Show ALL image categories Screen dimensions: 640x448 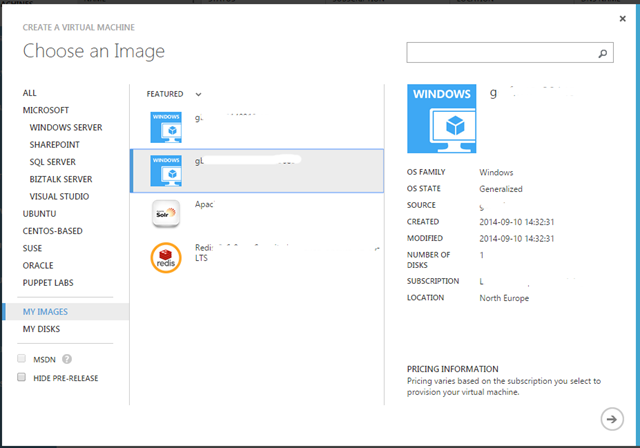(29, 93)
